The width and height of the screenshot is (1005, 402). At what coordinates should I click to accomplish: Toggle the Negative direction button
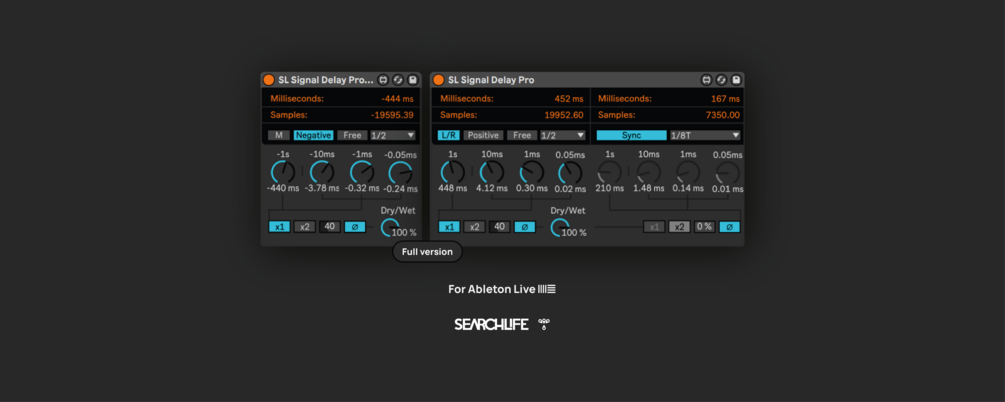pyautogui.click(x=313, y=135)
